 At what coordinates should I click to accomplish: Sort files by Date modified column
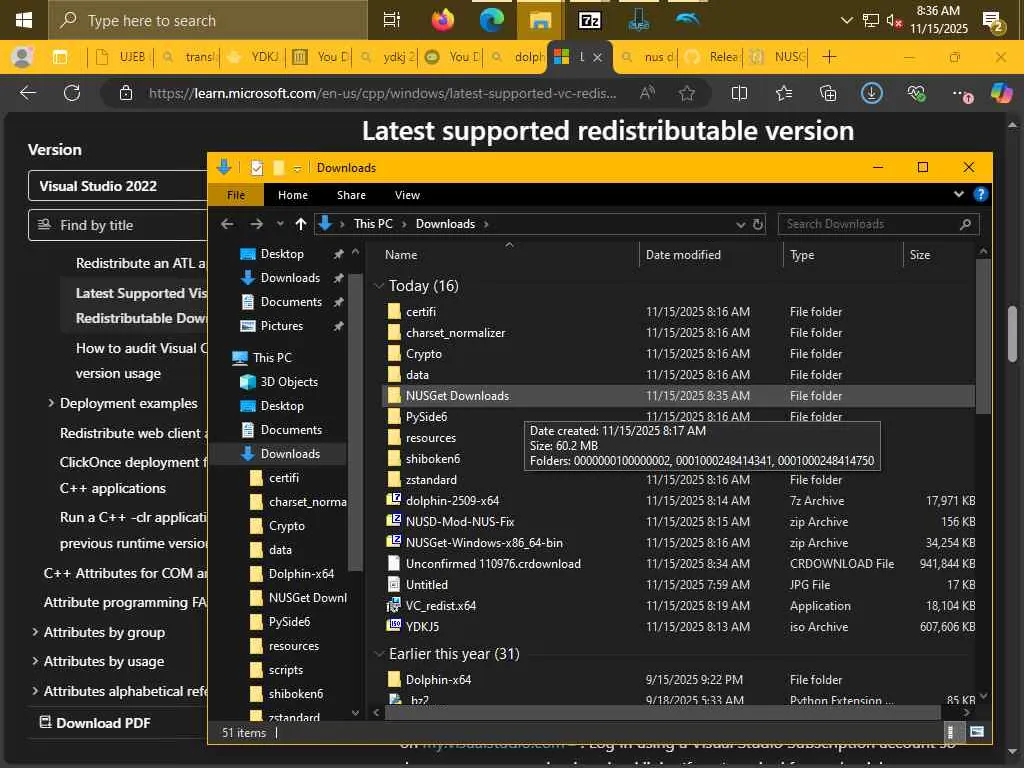click(683, 255)
